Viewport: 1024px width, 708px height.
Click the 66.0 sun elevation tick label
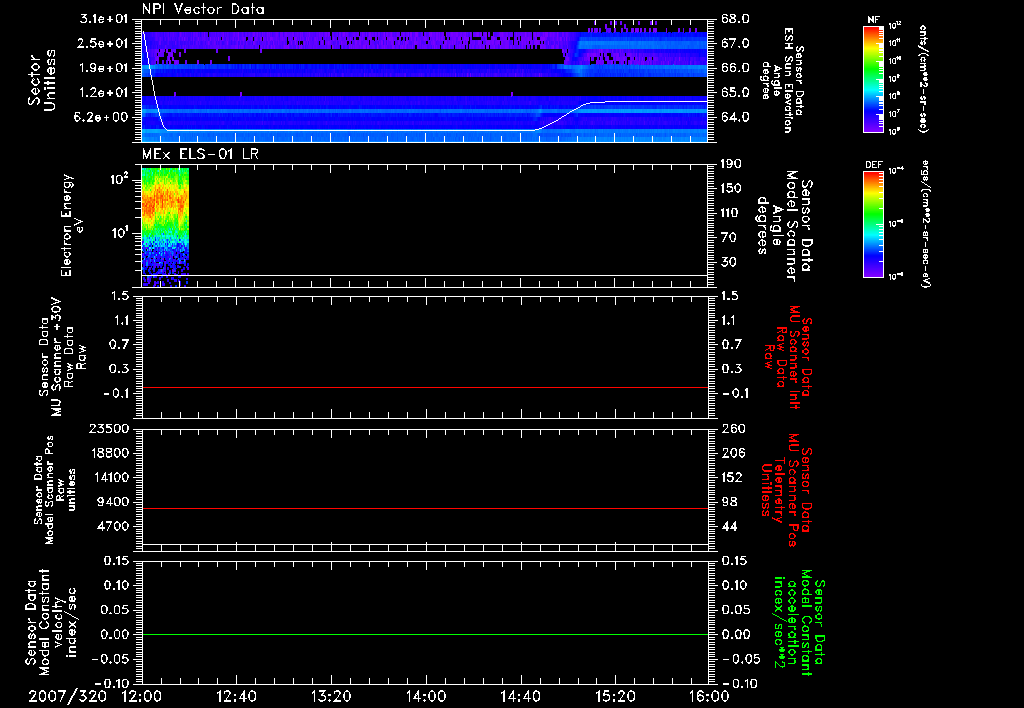pyautogui.click(x=735, y=68)
